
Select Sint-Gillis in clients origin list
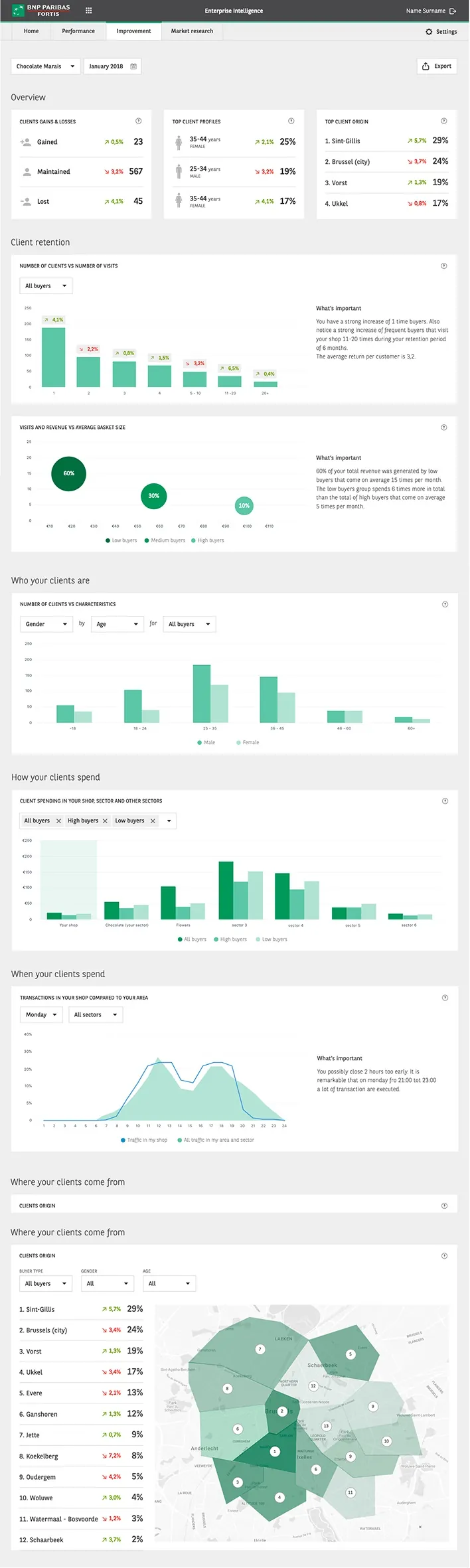click(81, 1309)
